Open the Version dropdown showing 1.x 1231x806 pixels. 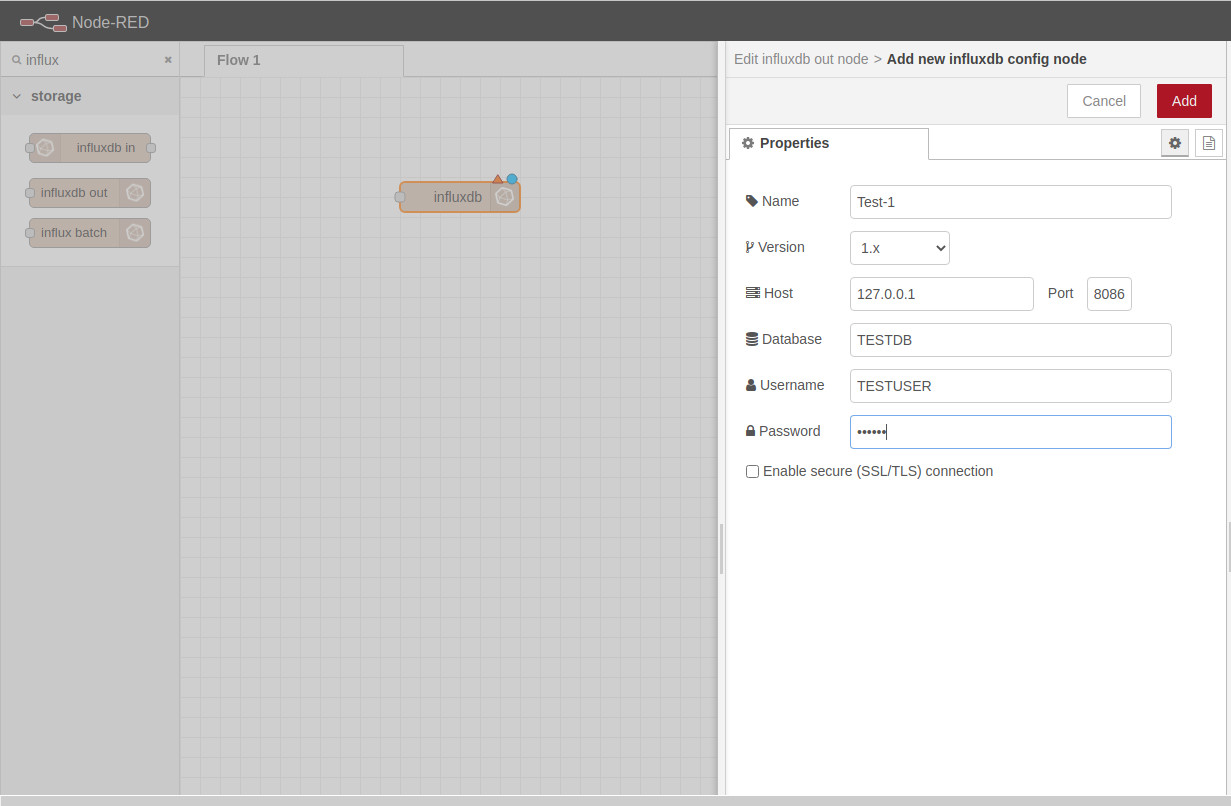pos(899,248)
